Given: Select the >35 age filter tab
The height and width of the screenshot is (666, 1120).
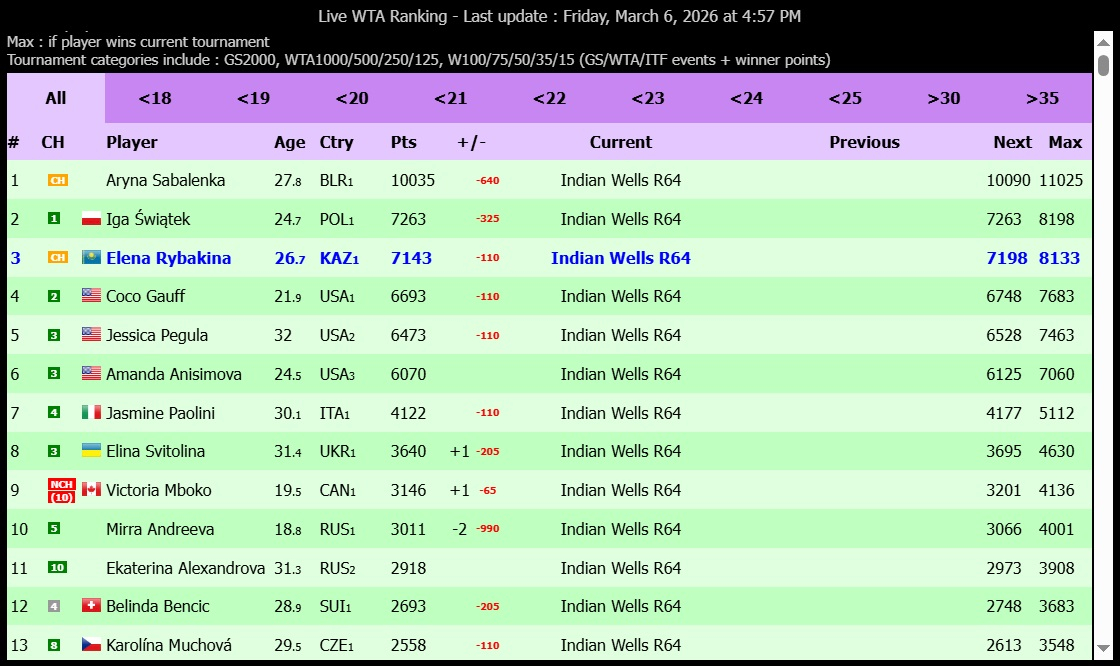Looking at the screenshot, I should [x=1042, y=98].
